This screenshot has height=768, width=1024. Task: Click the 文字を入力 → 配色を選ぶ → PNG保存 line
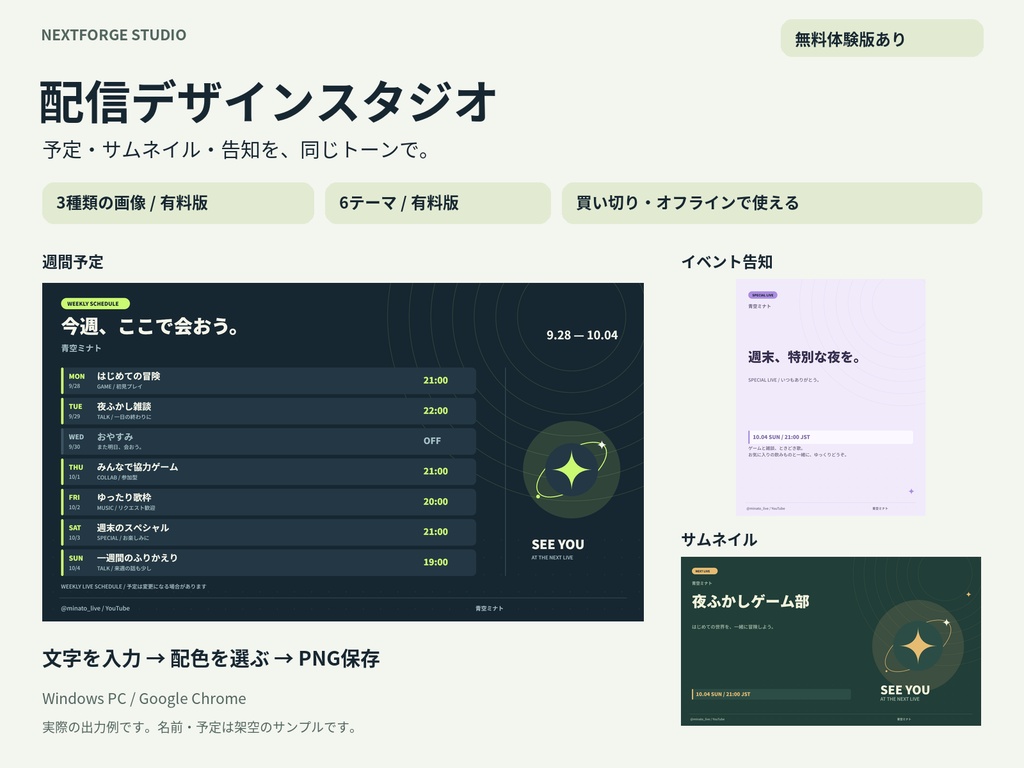211,659
